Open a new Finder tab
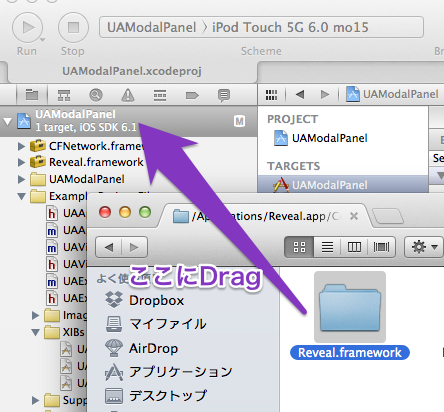This screenshot has width=444, height=412. 388,216
